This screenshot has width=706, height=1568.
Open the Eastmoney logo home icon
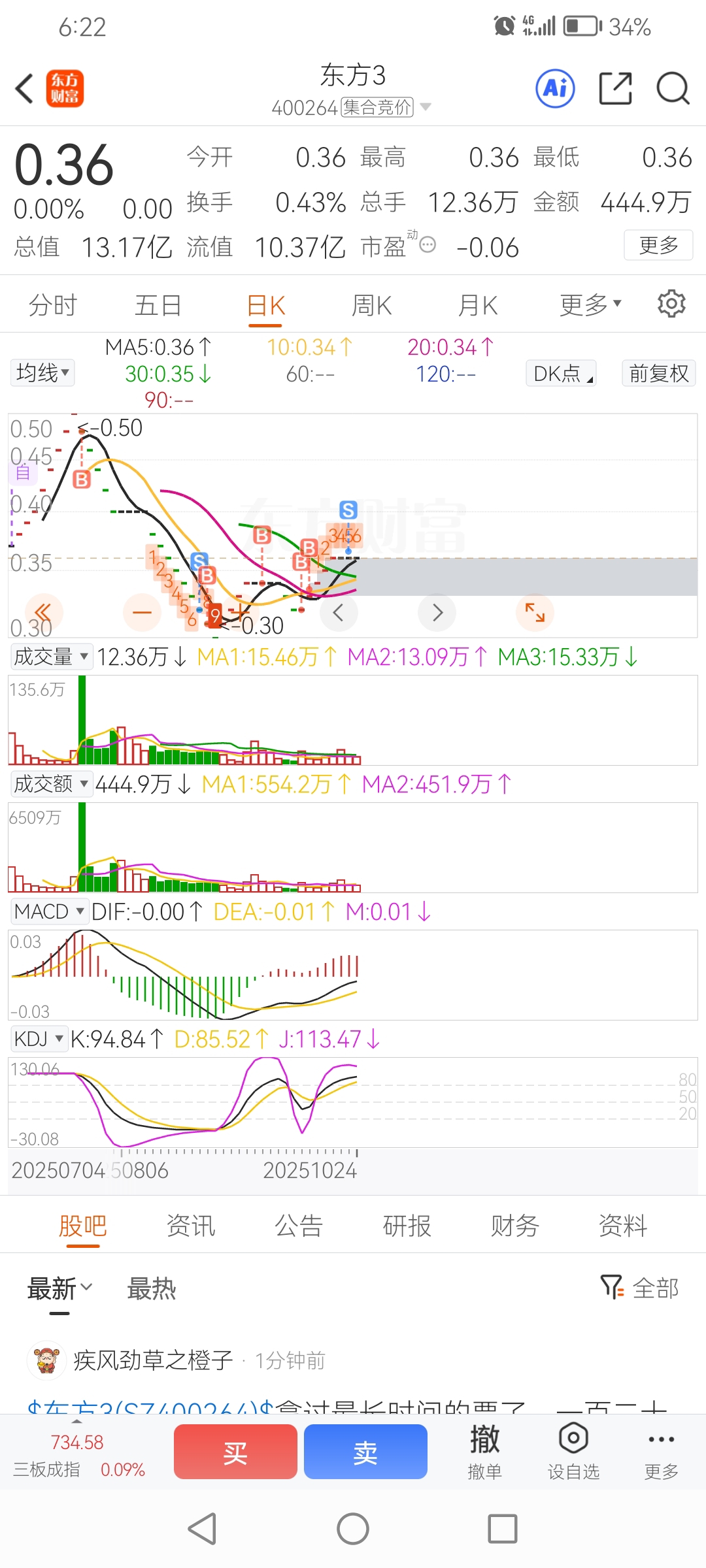65,88
